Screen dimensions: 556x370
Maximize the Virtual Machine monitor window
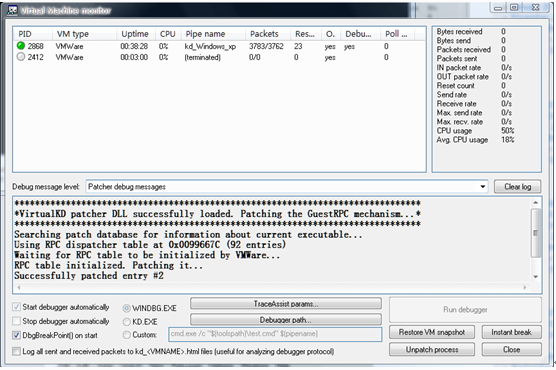(x=514, y=7)
